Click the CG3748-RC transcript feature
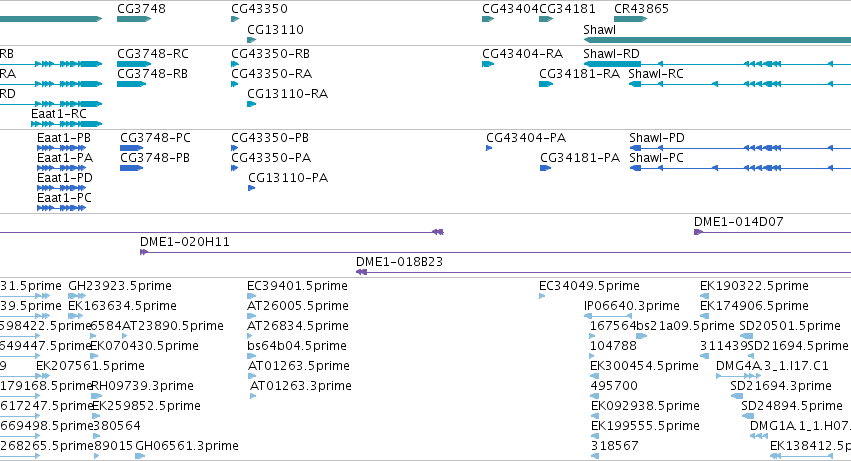This screenshot has width=851, height=461. pyautogui.click(x=134, y=64)
